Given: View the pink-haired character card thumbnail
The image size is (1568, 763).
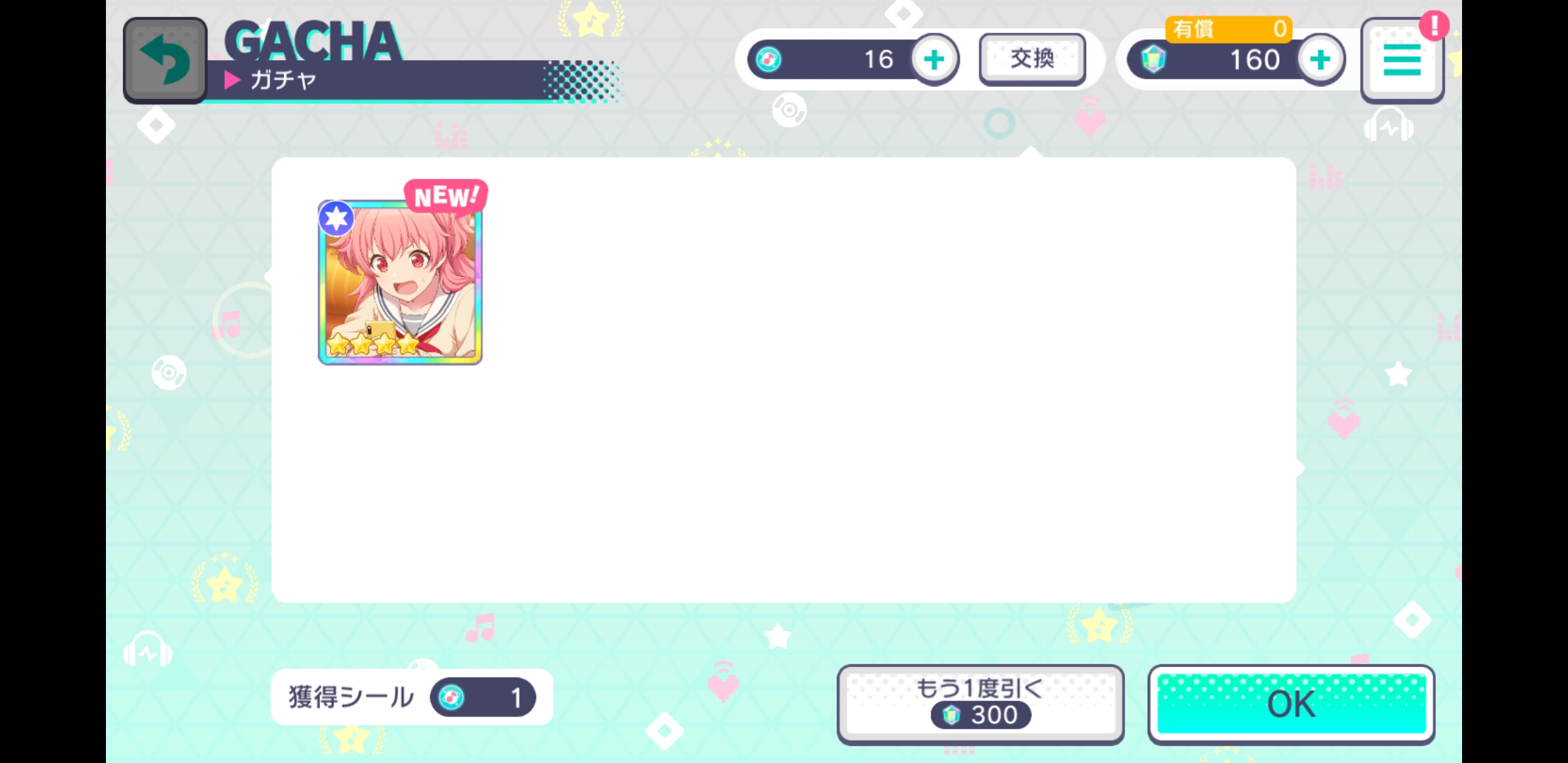Looking at the screenshot, I should 400,283.
